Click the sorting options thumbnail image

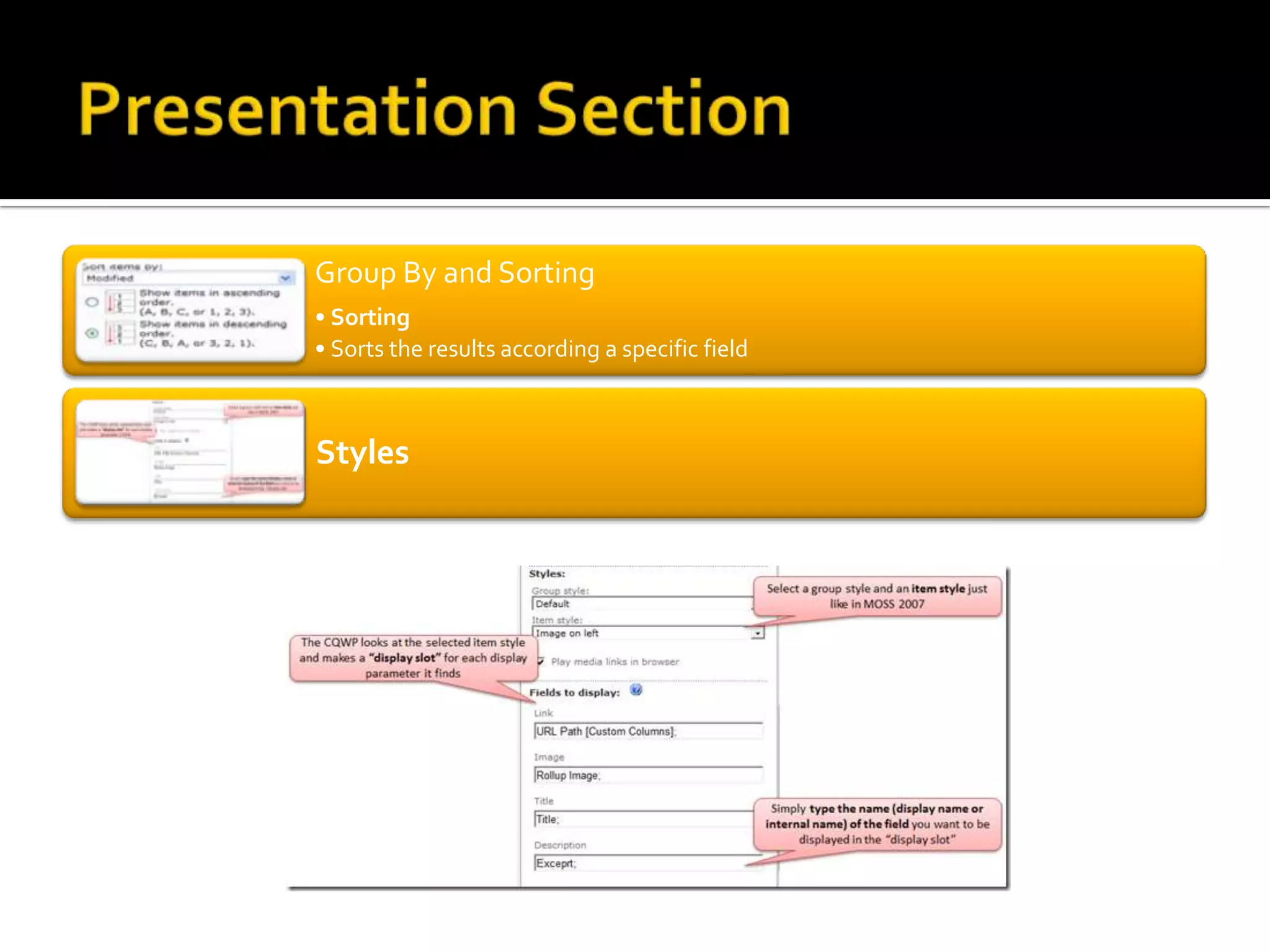[x=190, y=309]
